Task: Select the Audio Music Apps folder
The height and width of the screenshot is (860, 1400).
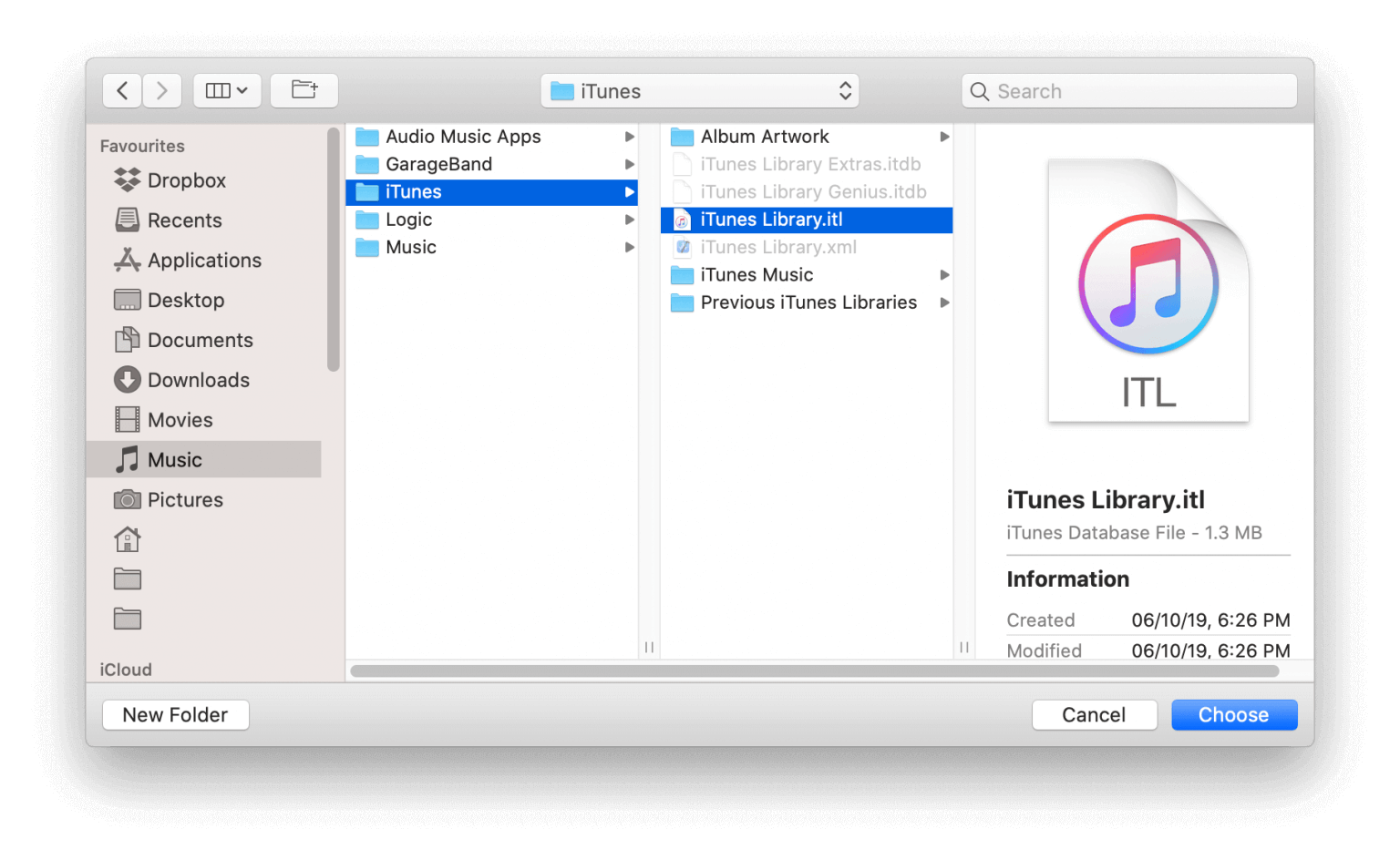Action: [x=491, y=137]
